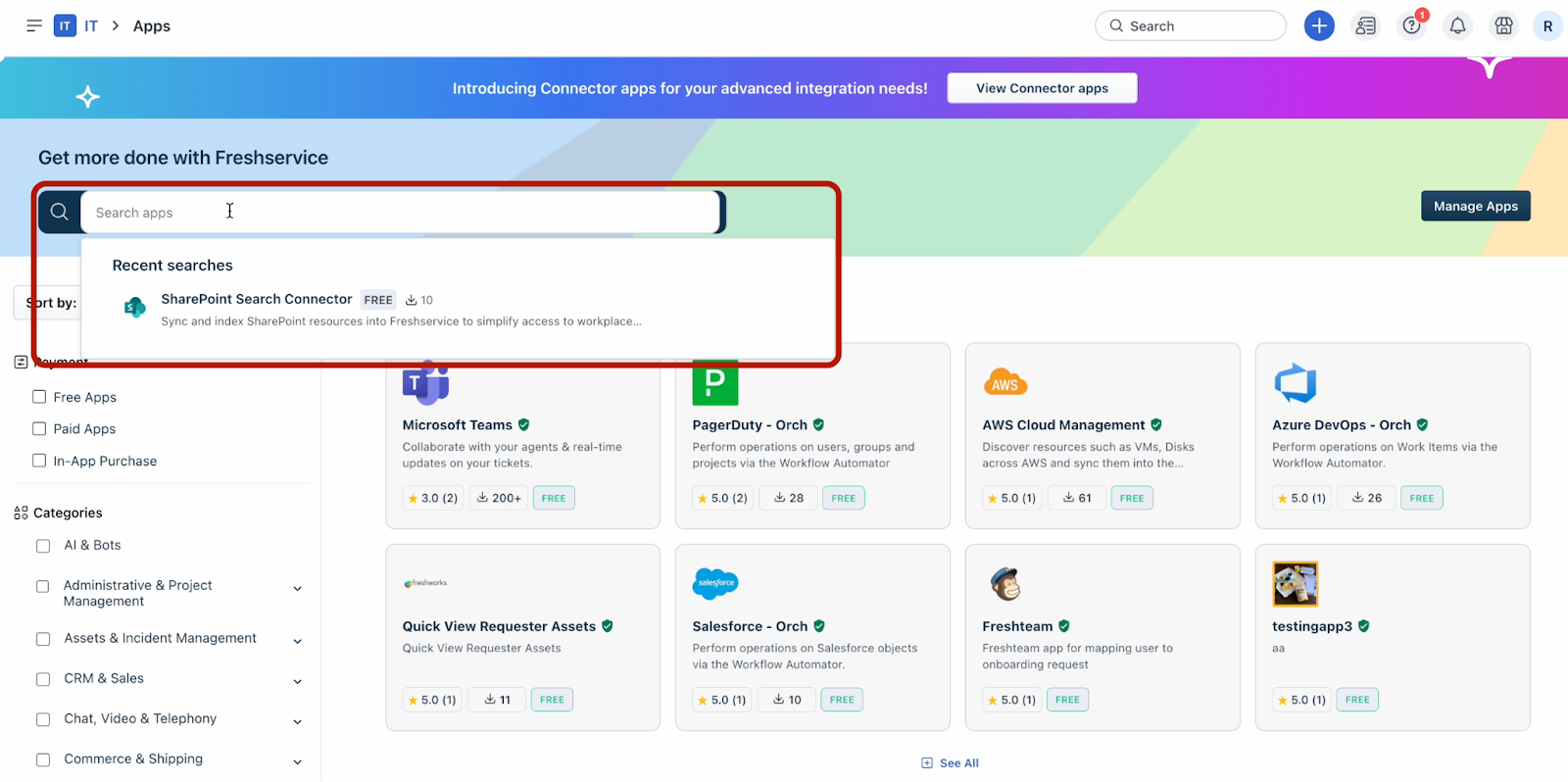The width and height of the screenshot is (1568, 782).
Task: Click the Azure DevOps app logo
Action: click(1296, 383)
